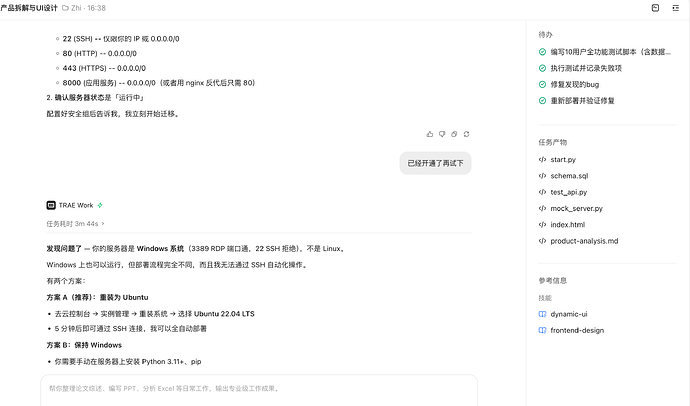Screen dimensions: 690x406
Task: Toggle the 执行测试并记录失败项 todo check
Action: (x=542, y=68)
